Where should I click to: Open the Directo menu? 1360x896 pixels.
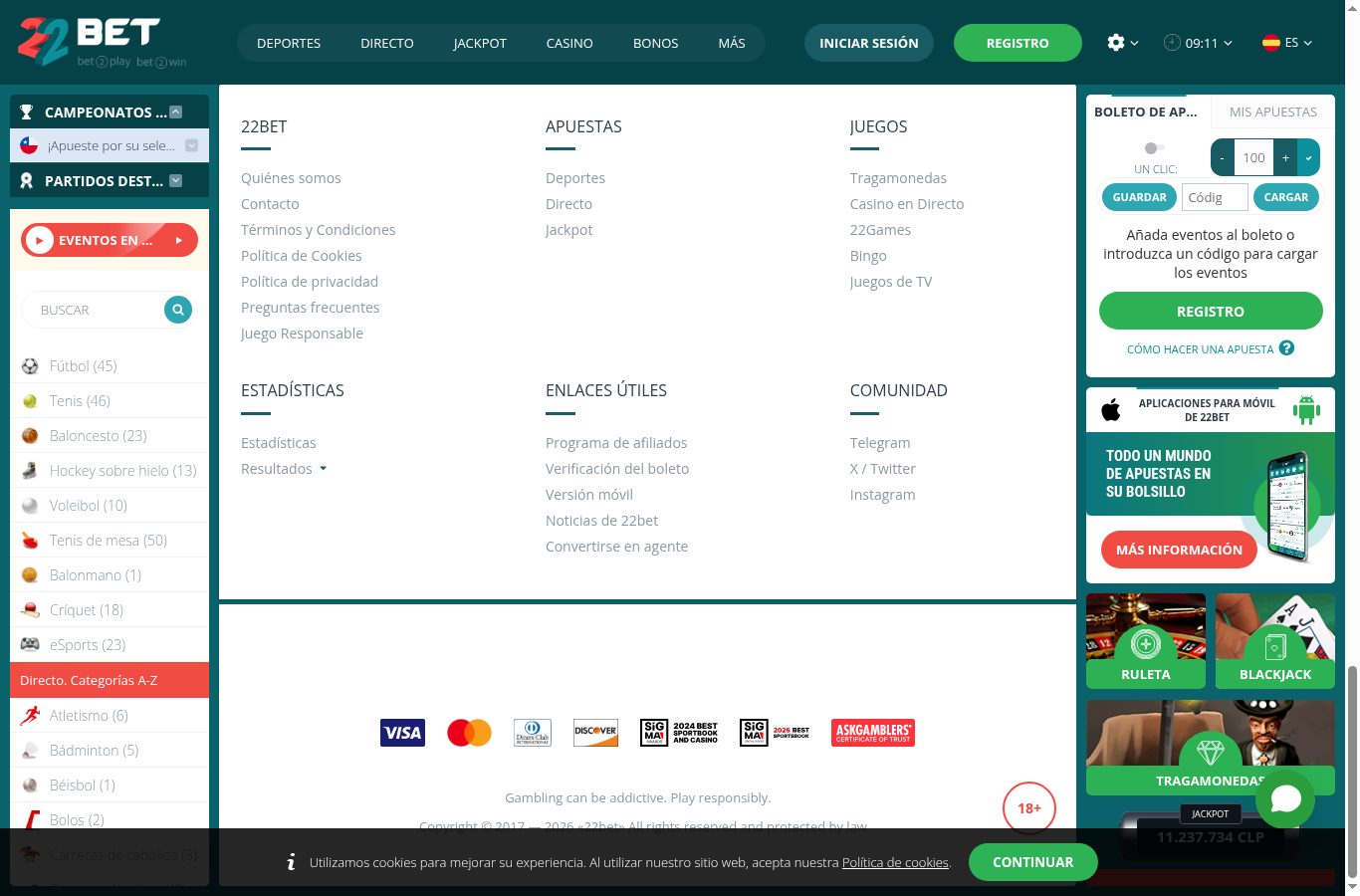pyautogui.click(x=387, y=43)
